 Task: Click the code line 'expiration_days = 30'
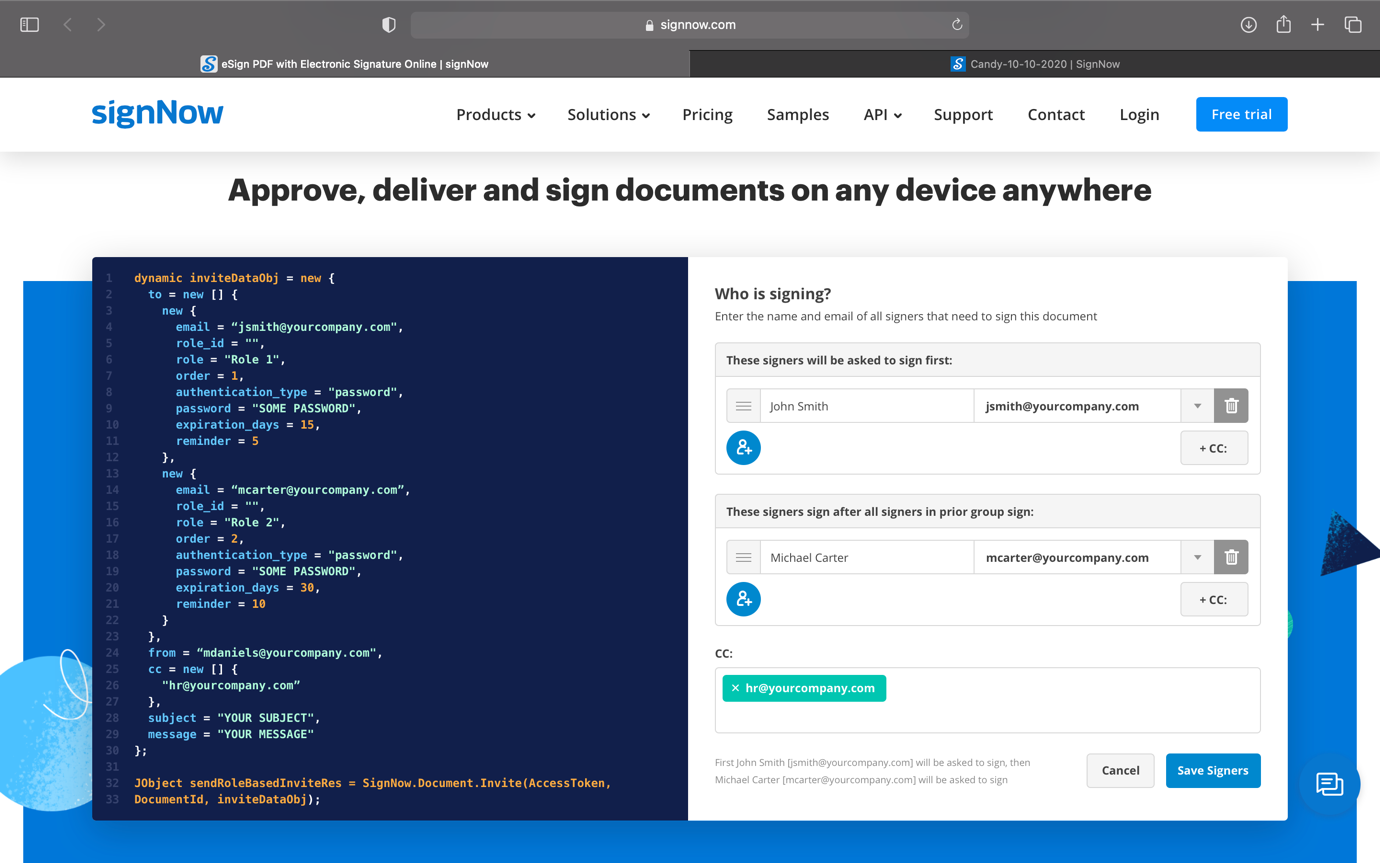pos(248,588)
